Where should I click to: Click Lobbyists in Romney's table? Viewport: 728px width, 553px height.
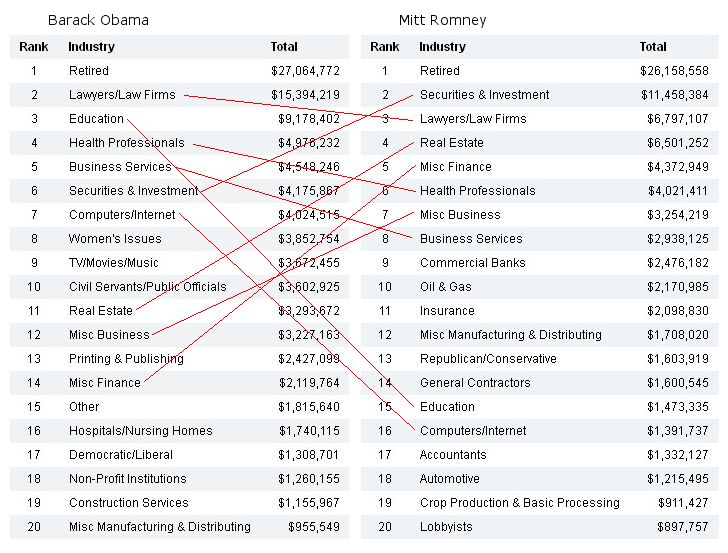(446, 527)
